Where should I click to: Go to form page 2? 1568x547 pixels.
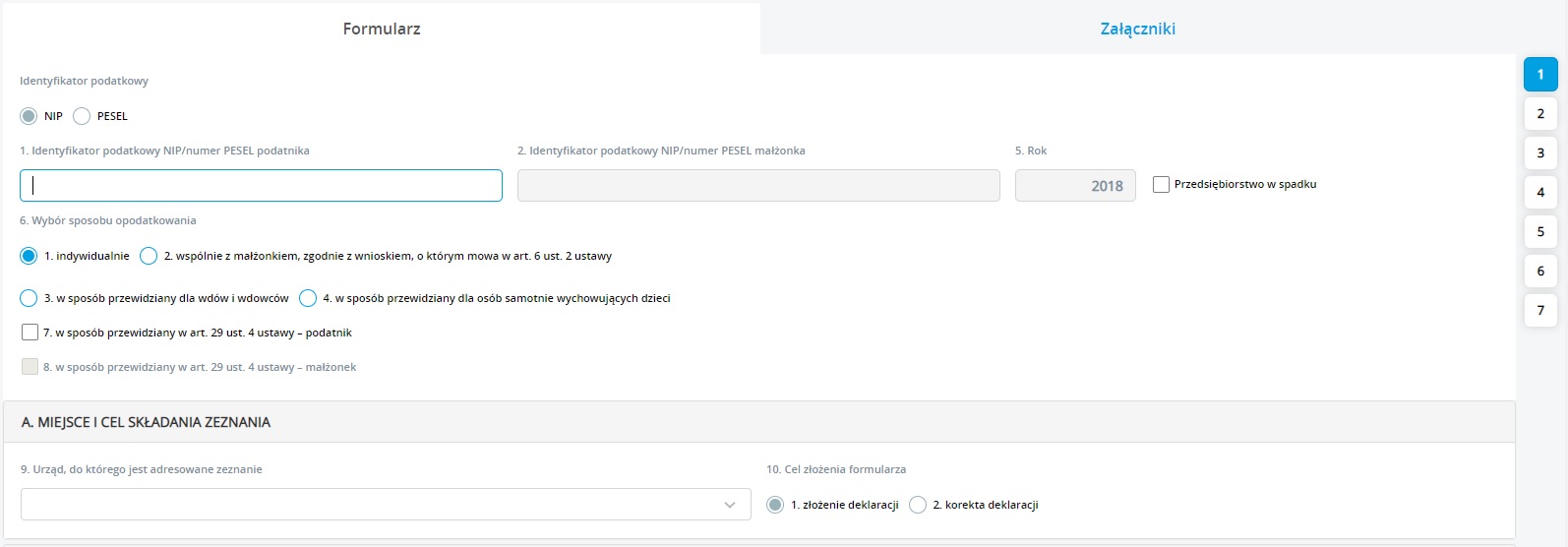(x=1540, y=114)
